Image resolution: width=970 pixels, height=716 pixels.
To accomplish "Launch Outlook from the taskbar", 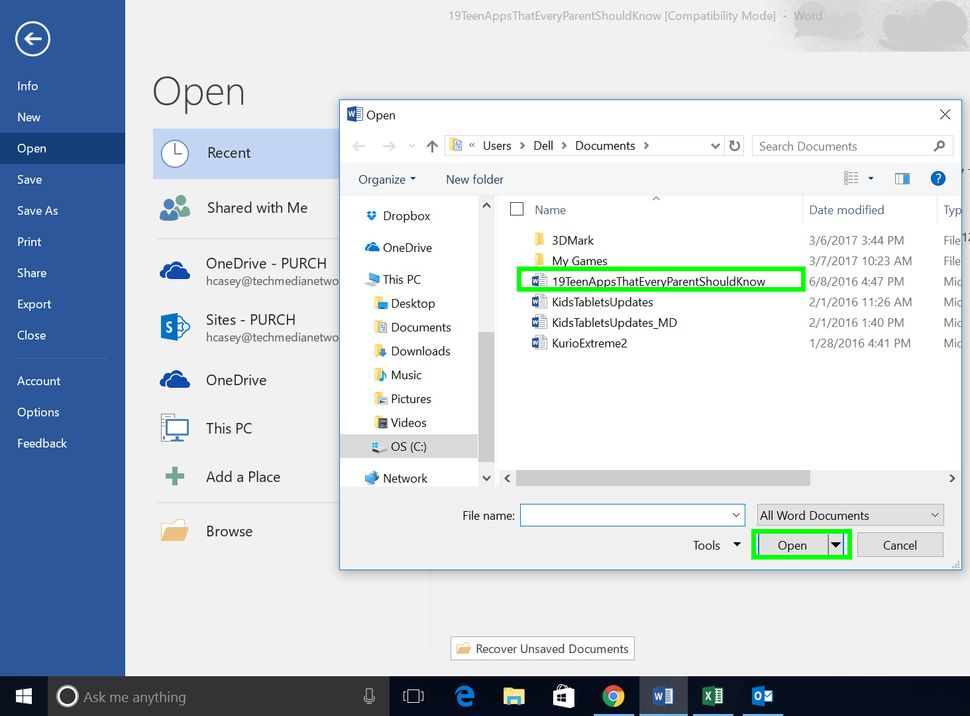I will (x=763, y=696).
